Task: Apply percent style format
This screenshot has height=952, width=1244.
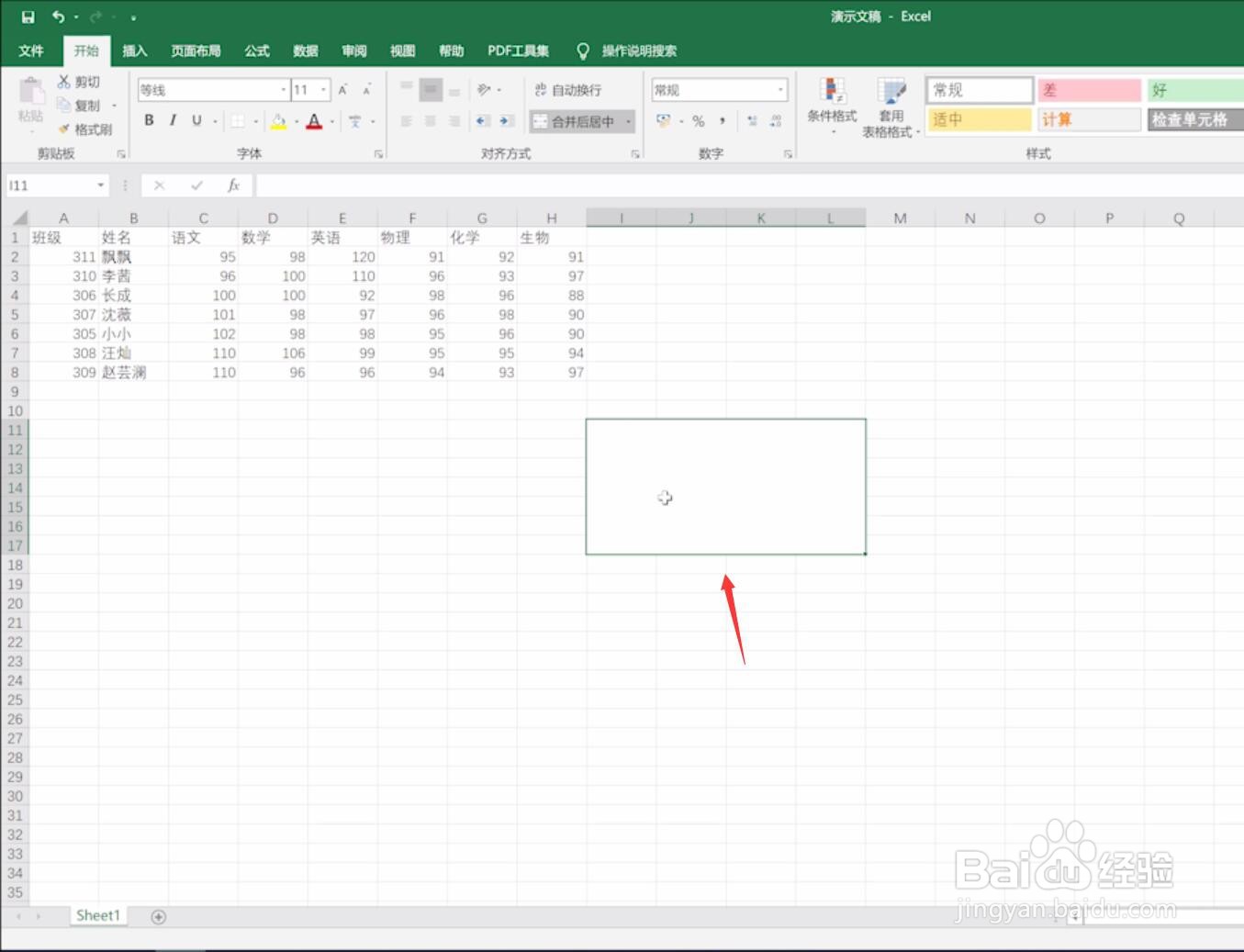Action: (x=699, y=120)
